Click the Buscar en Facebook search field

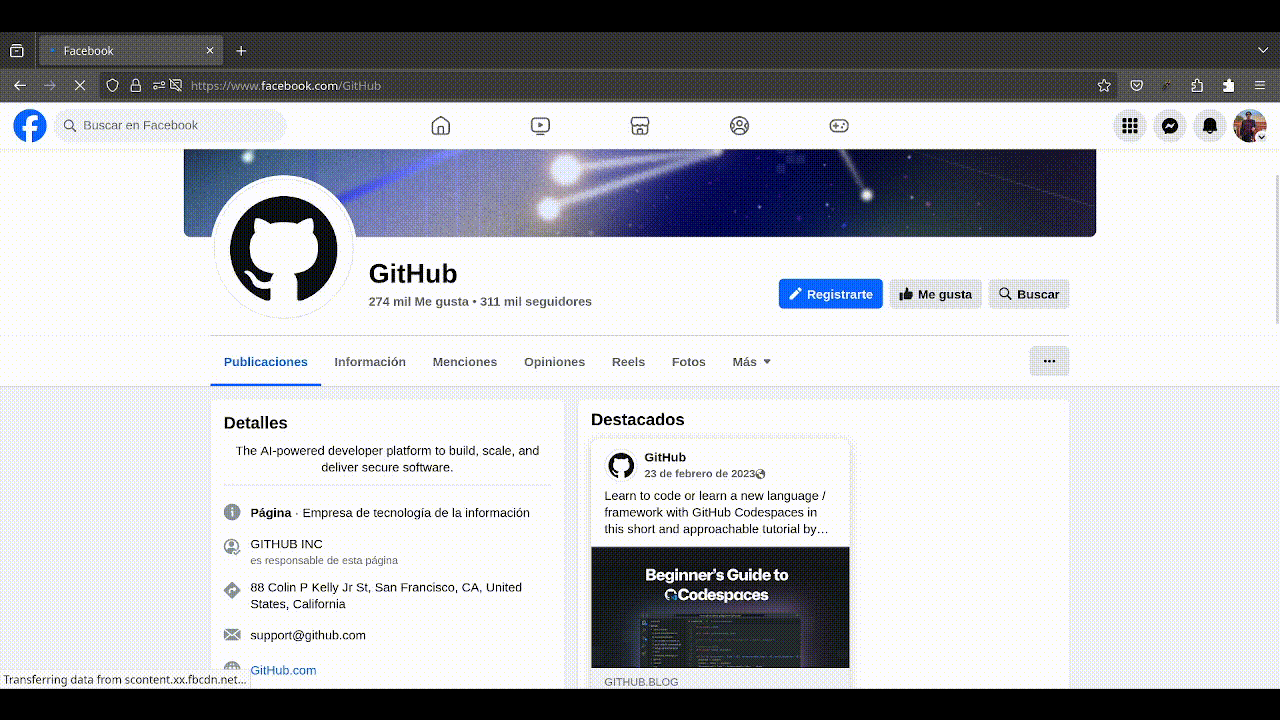[170, 126]
